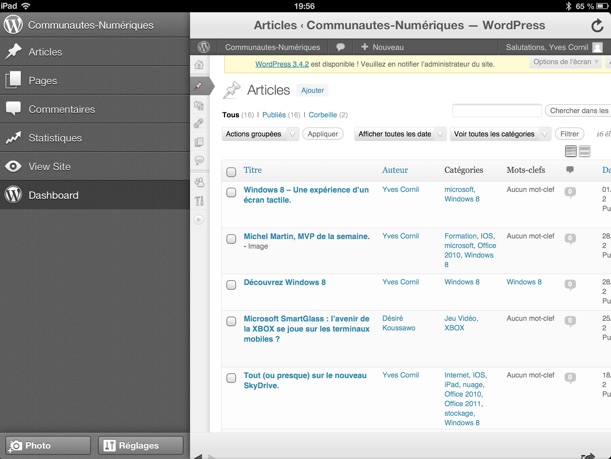This screenshot has width=611, height=459.
Task: Tap the 19:56 clock in the status bar
Action: pyautogui.click(x=304, y=6)
